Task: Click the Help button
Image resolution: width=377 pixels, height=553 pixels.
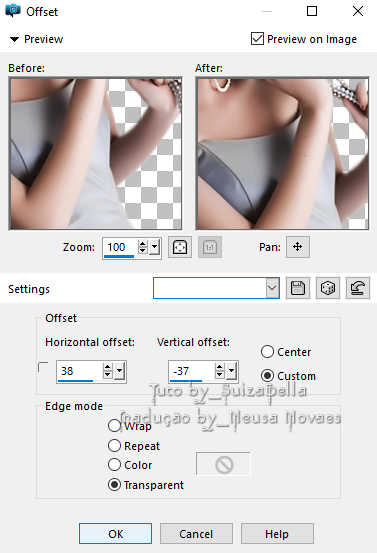Action: 277,534
